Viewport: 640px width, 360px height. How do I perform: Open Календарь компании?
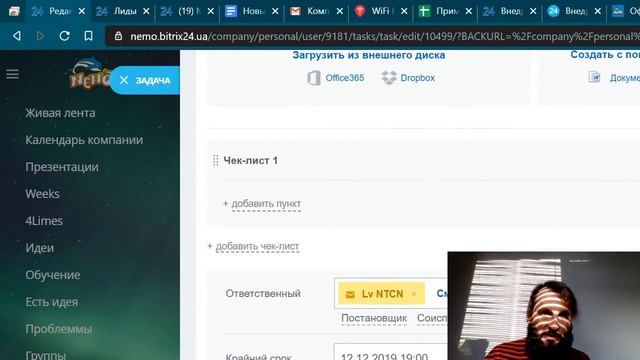[84, 140]
